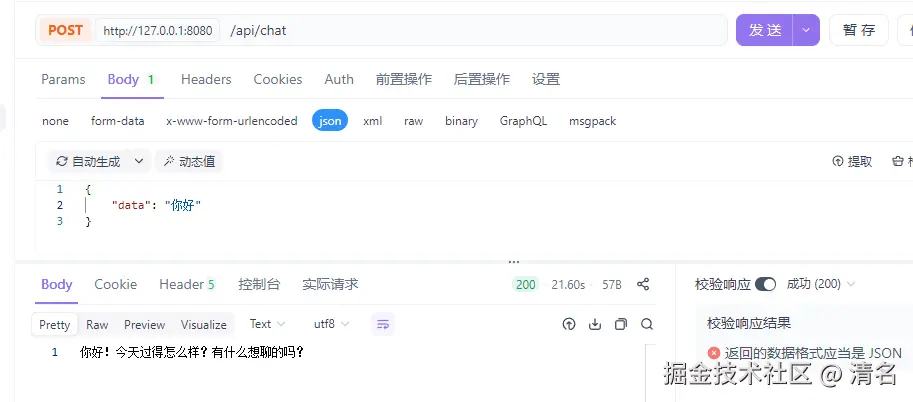Open the POST method dropdown
The height and width of the screenshot is (402, 913).
tap(65, 30)
